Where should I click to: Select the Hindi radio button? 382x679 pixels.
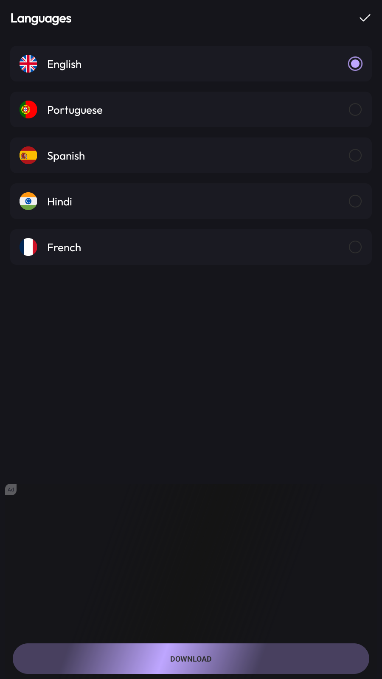tap(355, 201)
